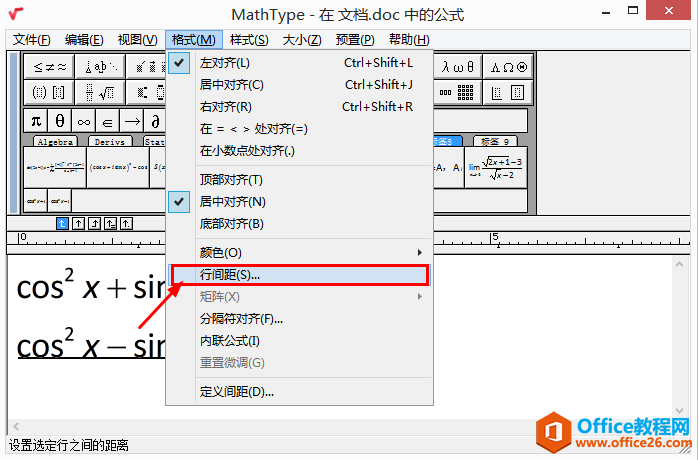Insert the right arrow symbol
The image size is (699, 460).
(x=132, y=121)
